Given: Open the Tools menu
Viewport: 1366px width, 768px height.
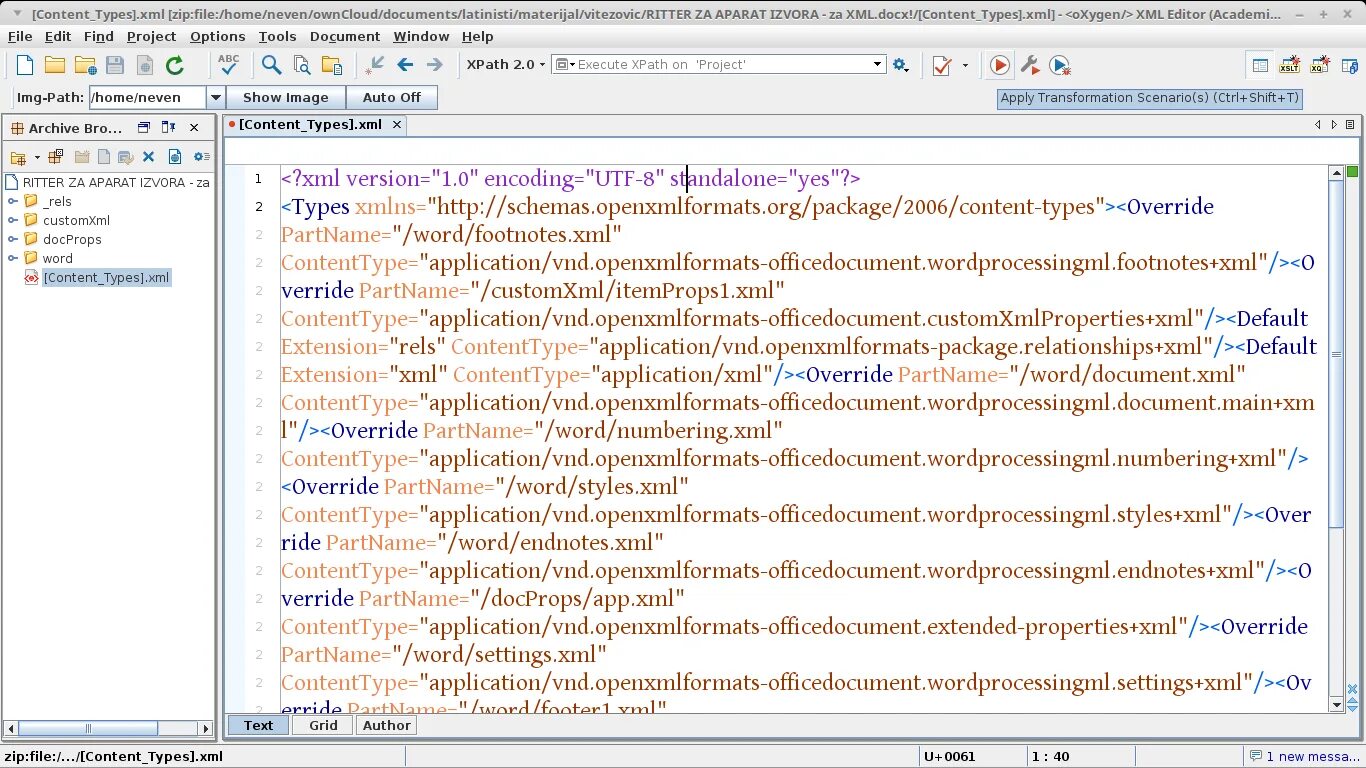Looking at the screenshot, I should point(277,36).
